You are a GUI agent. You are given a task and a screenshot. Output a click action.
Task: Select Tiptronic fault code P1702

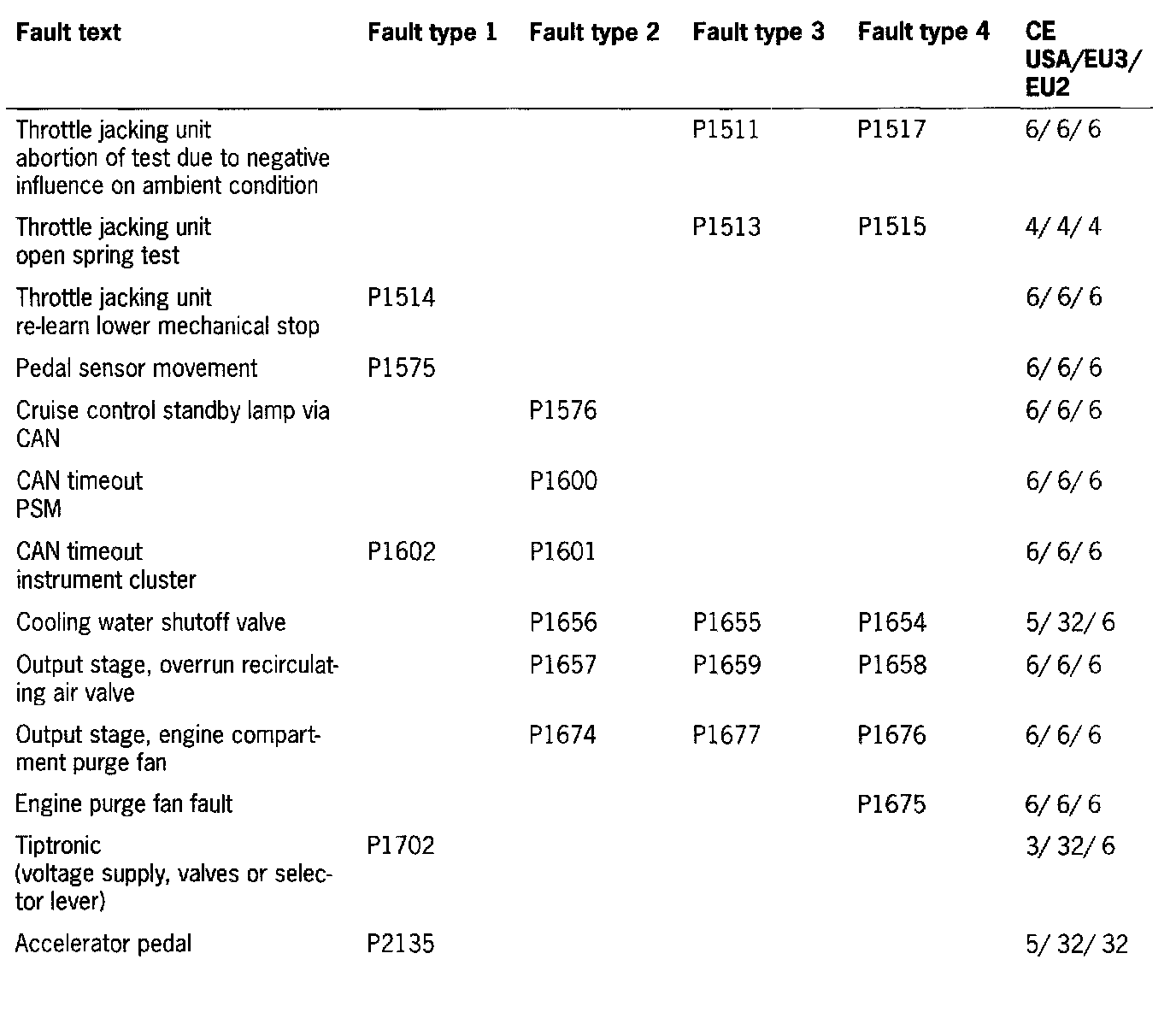[401, 846]
